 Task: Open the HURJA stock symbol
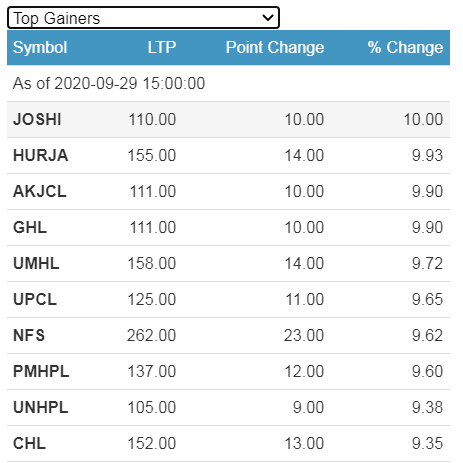pos(41,155)
